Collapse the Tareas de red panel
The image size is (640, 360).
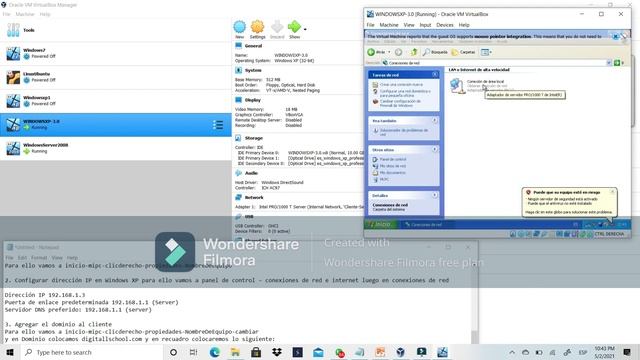435,75
